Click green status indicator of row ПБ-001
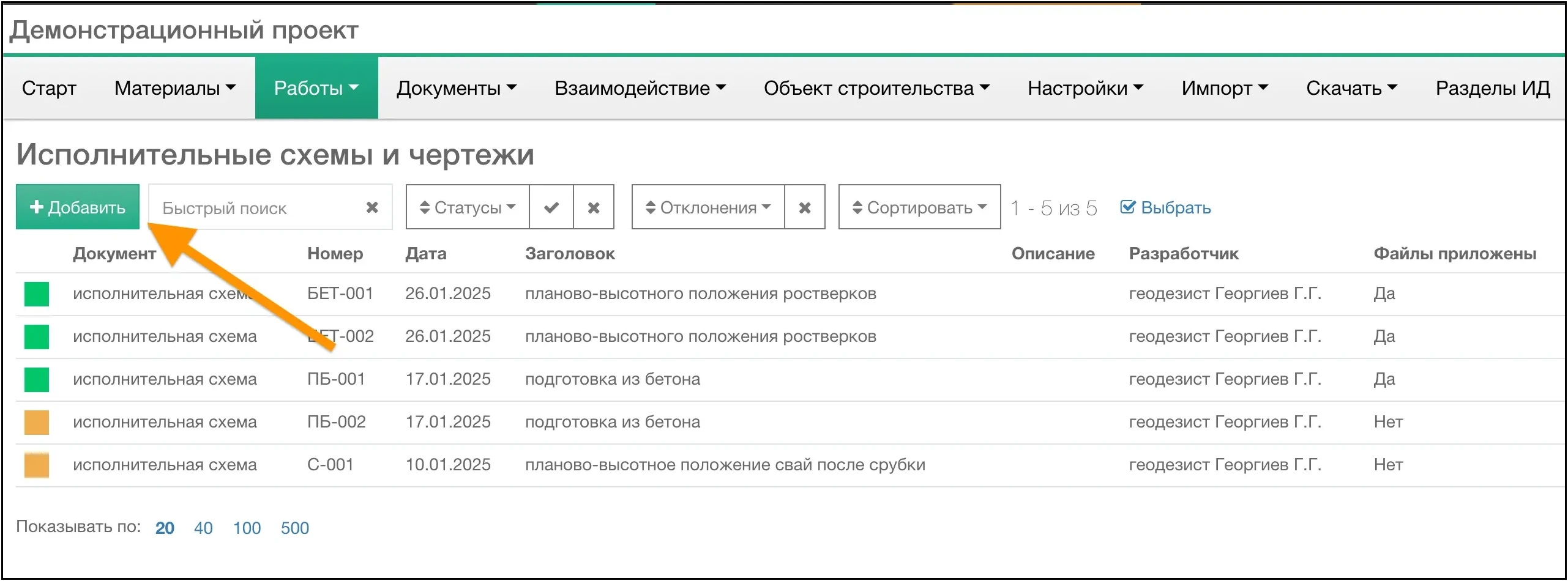Screen dimensions: 1568x581 (35, 379)
